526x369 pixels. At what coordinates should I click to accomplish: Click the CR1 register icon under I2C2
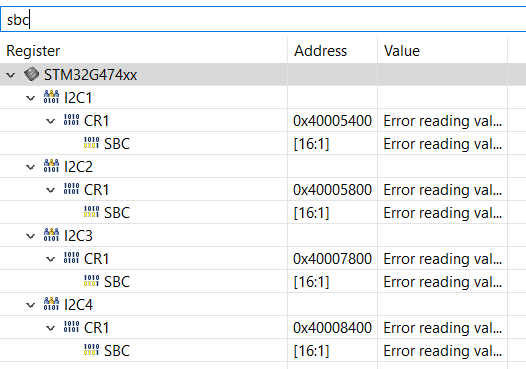click(71, 189)
